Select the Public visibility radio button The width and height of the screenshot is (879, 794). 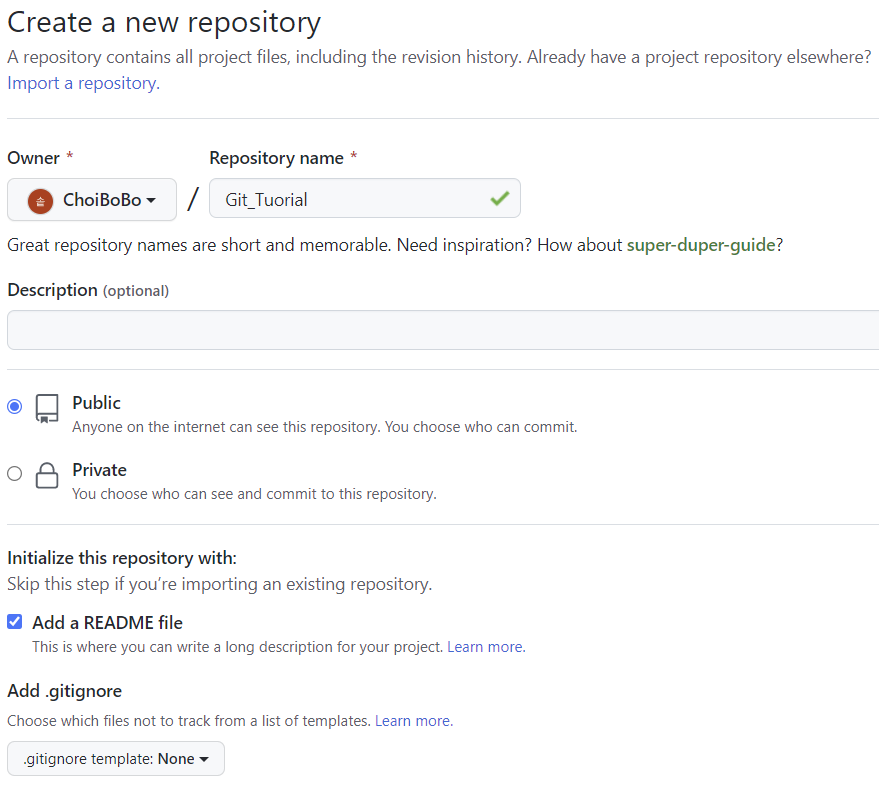[x=15, y=406]
